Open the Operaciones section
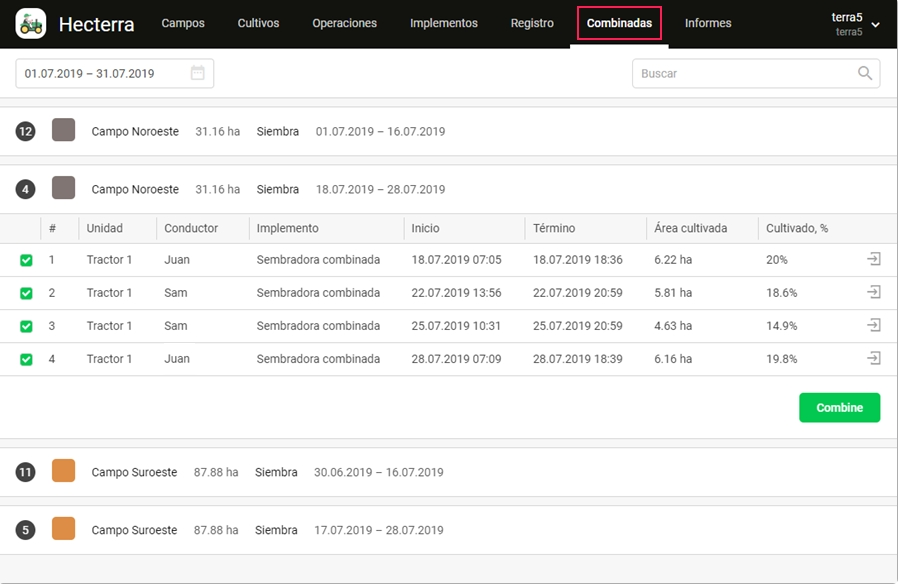The width and height of the screenshot is (898, 584). coord(344,22)
